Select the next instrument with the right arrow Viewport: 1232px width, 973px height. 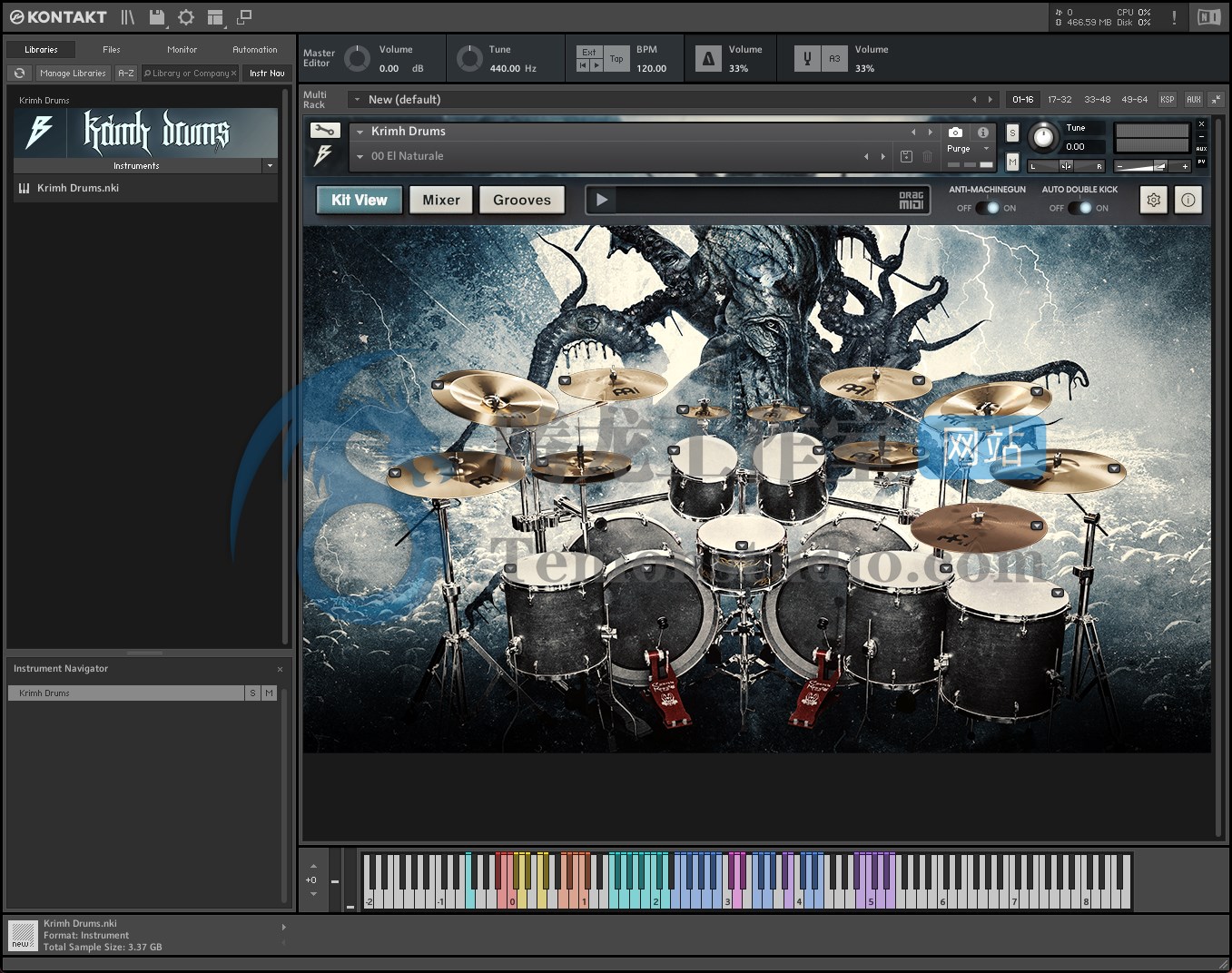coord(930,132)
